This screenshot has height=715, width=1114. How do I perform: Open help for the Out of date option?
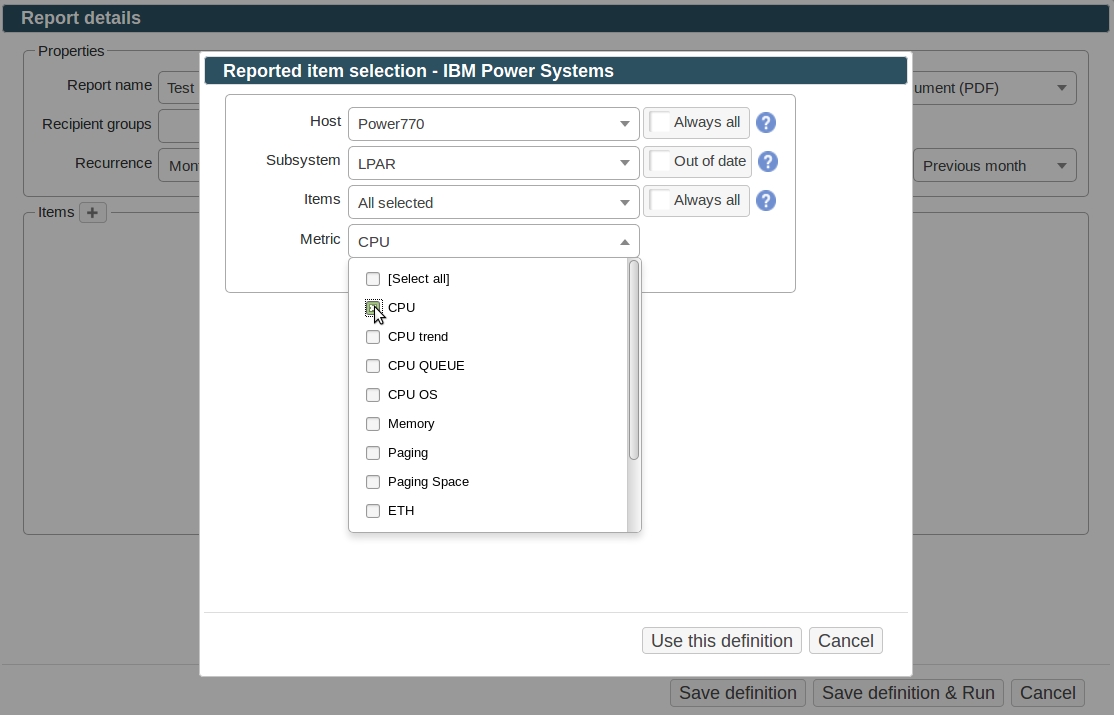pos(767,162)
